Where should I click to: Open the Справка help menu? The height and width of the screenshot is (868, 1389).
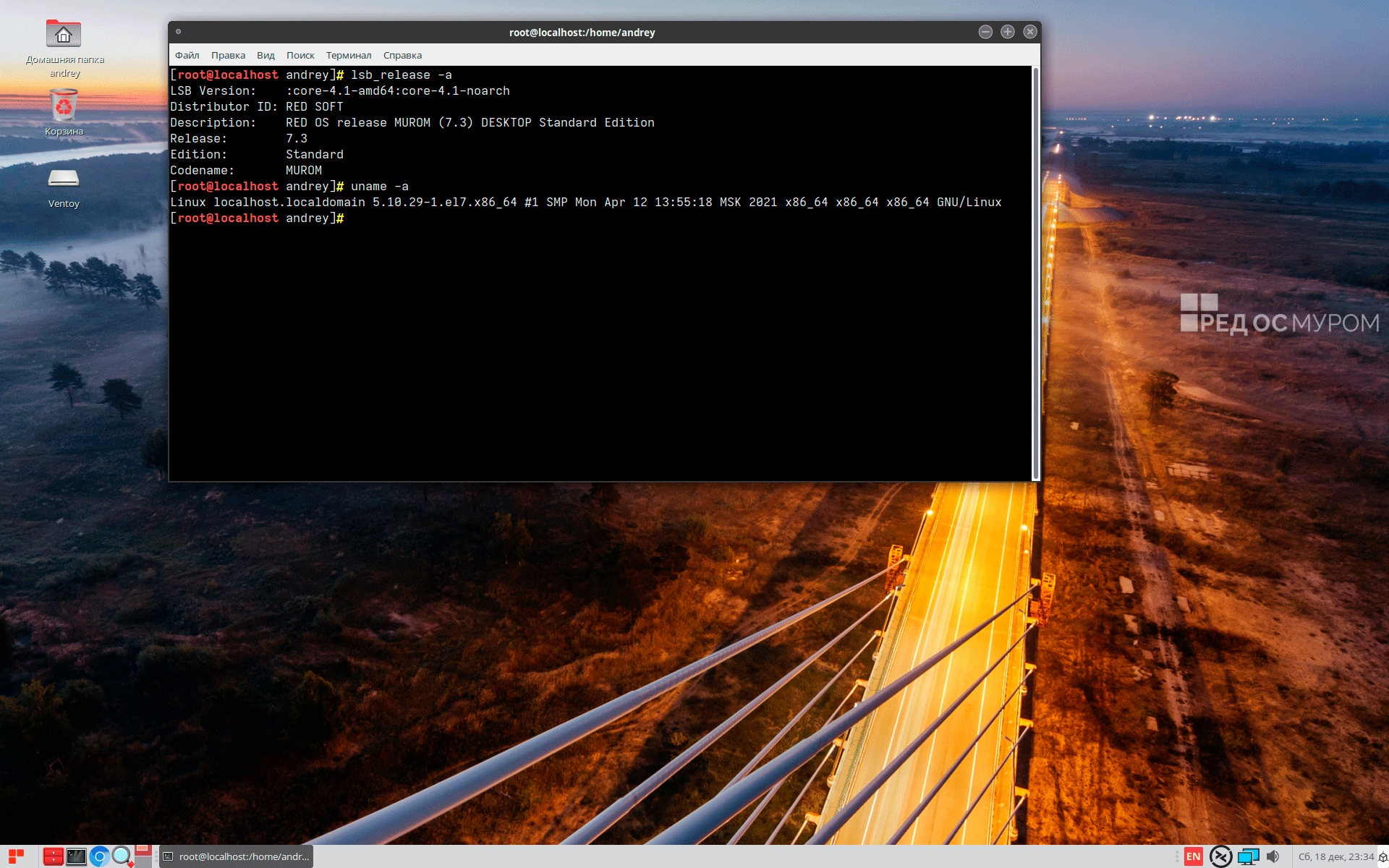(402, 55)
